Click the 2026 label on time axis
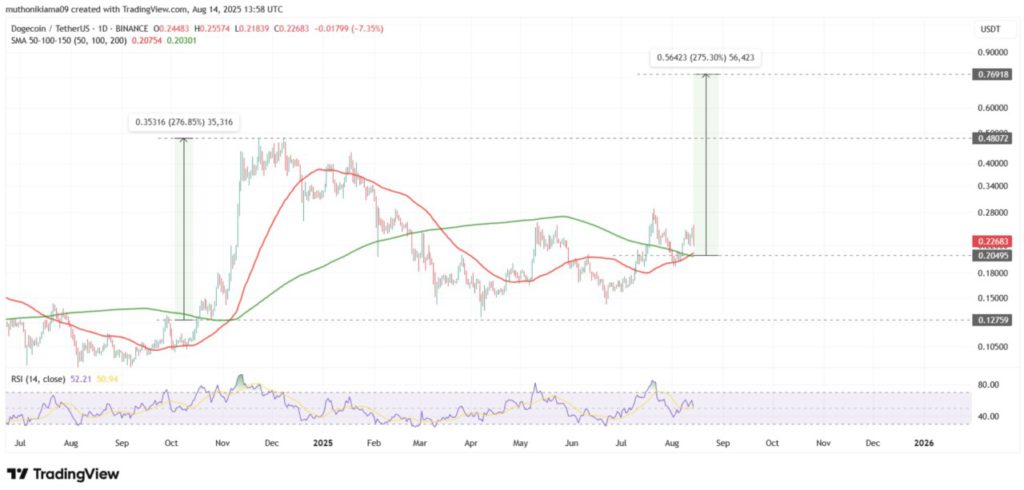Screen dimensions: 1024x490 [925, 440]
